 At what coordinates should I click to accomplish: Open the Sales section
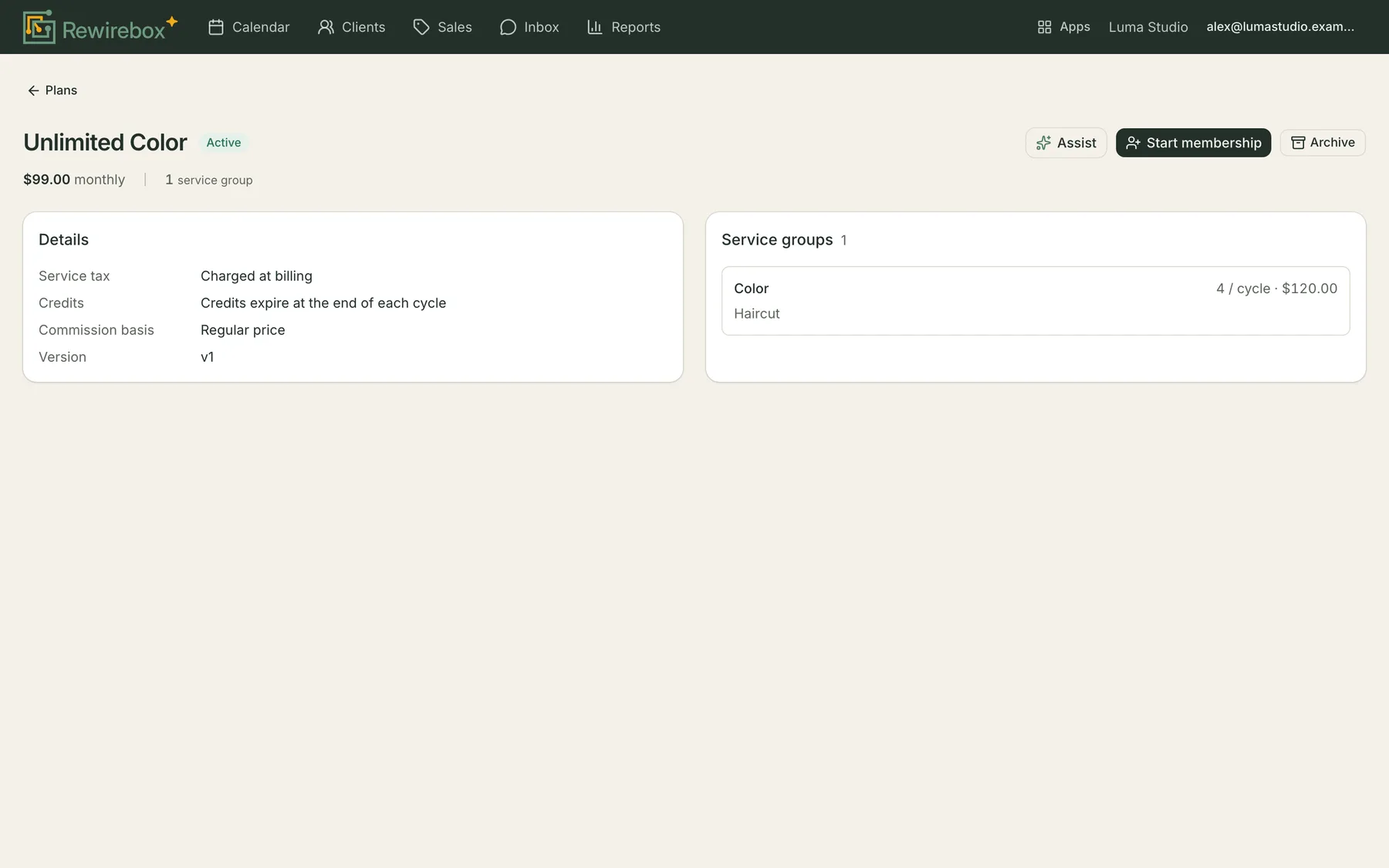point(442,27)
